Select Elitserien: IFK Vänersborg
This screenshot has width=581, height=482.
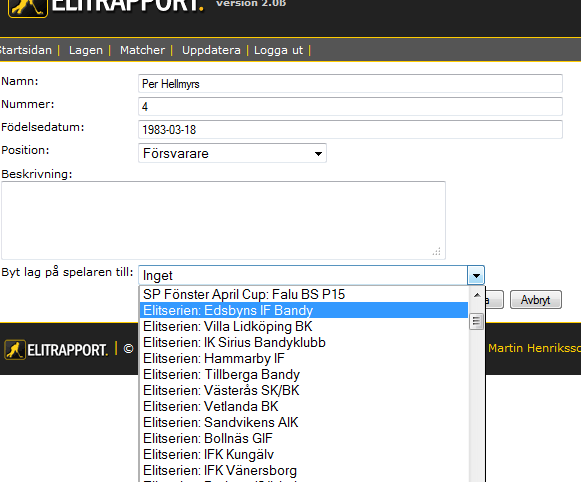(304, 470)
